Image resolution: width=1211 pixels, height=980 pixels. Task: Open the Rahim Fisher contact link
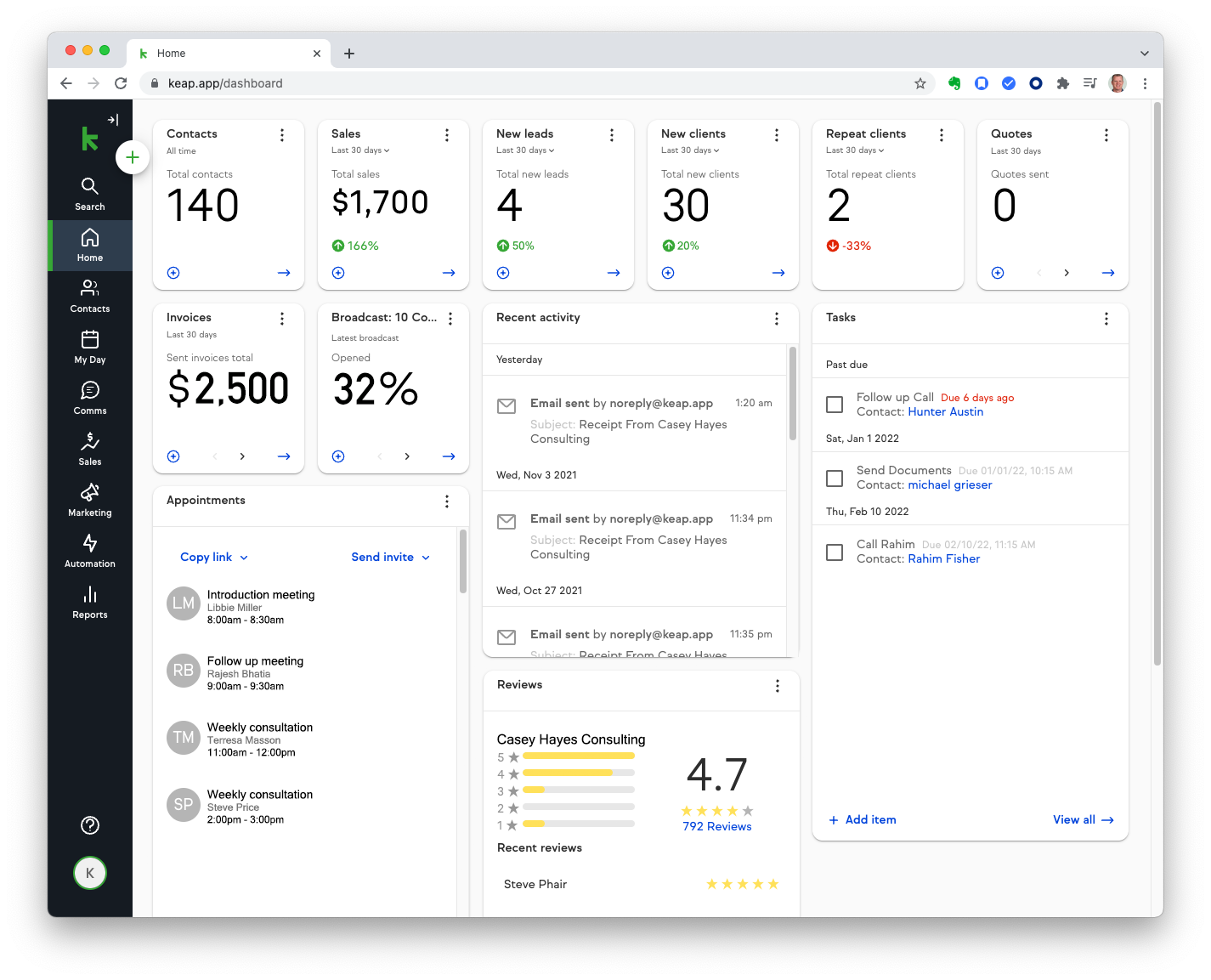coord(944,559)
